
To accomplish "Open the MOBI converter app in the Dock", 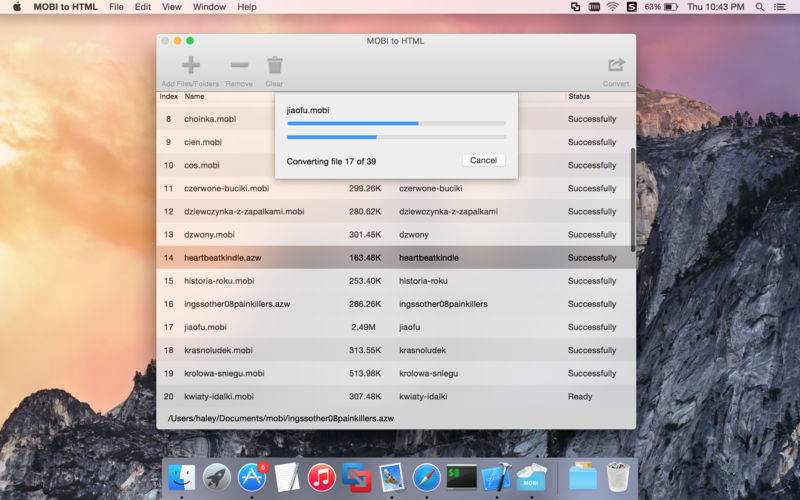I will coord(531,478).
